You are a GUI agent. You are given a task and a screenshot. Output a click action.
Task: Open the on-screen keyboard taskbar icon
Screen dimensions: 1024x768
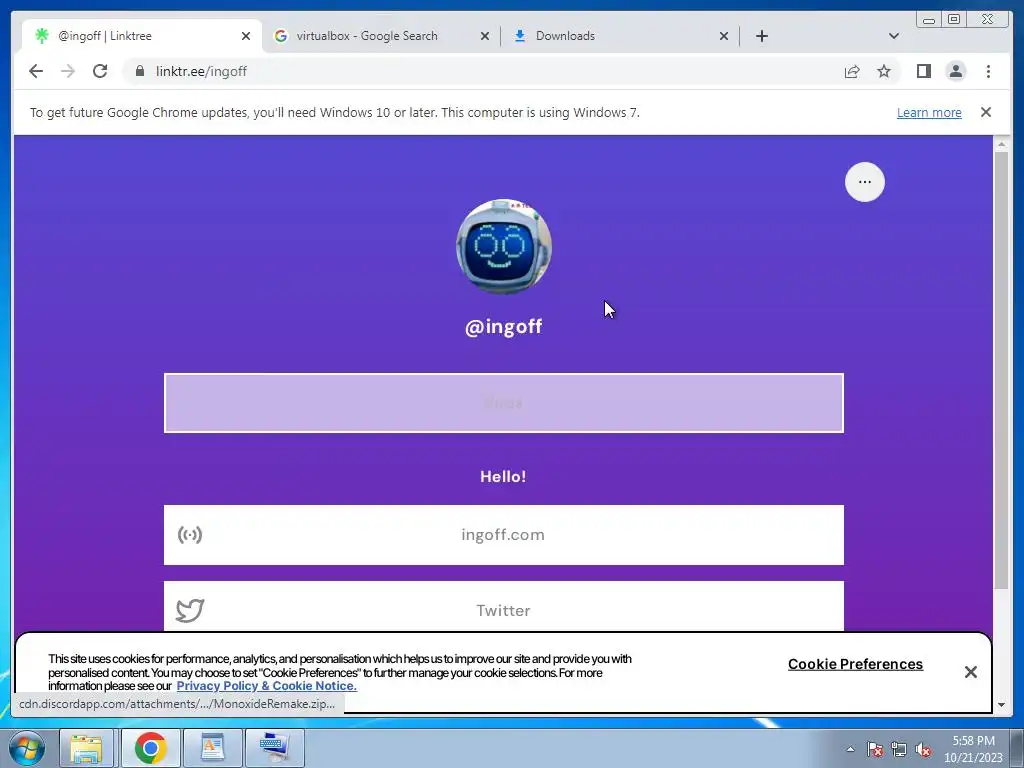(274, 748)
